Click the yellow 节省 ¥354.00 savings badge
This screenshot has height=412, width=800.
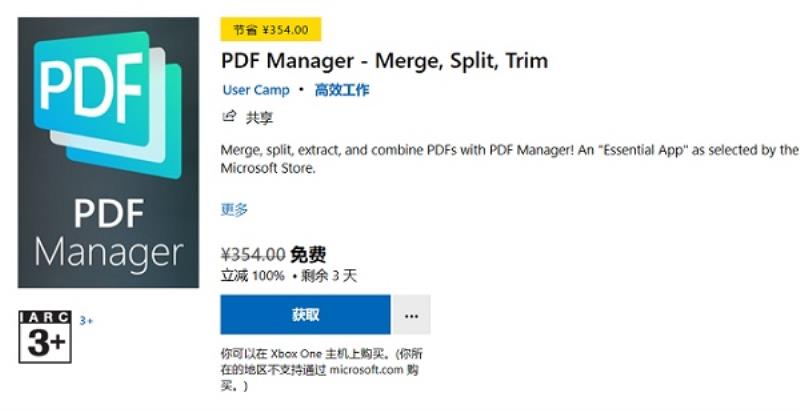coord(271,30)
